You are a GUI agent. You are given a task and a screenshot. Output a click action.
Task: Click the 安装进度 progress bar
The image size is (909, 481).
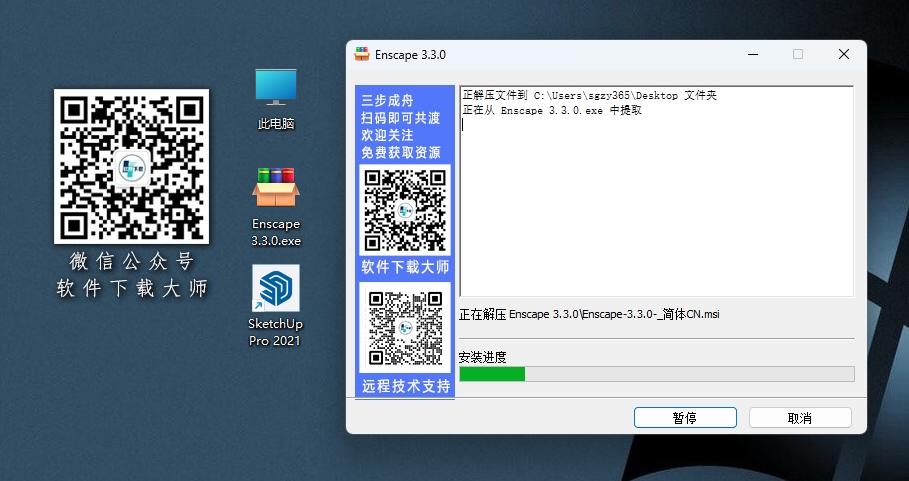coord(657,374)
